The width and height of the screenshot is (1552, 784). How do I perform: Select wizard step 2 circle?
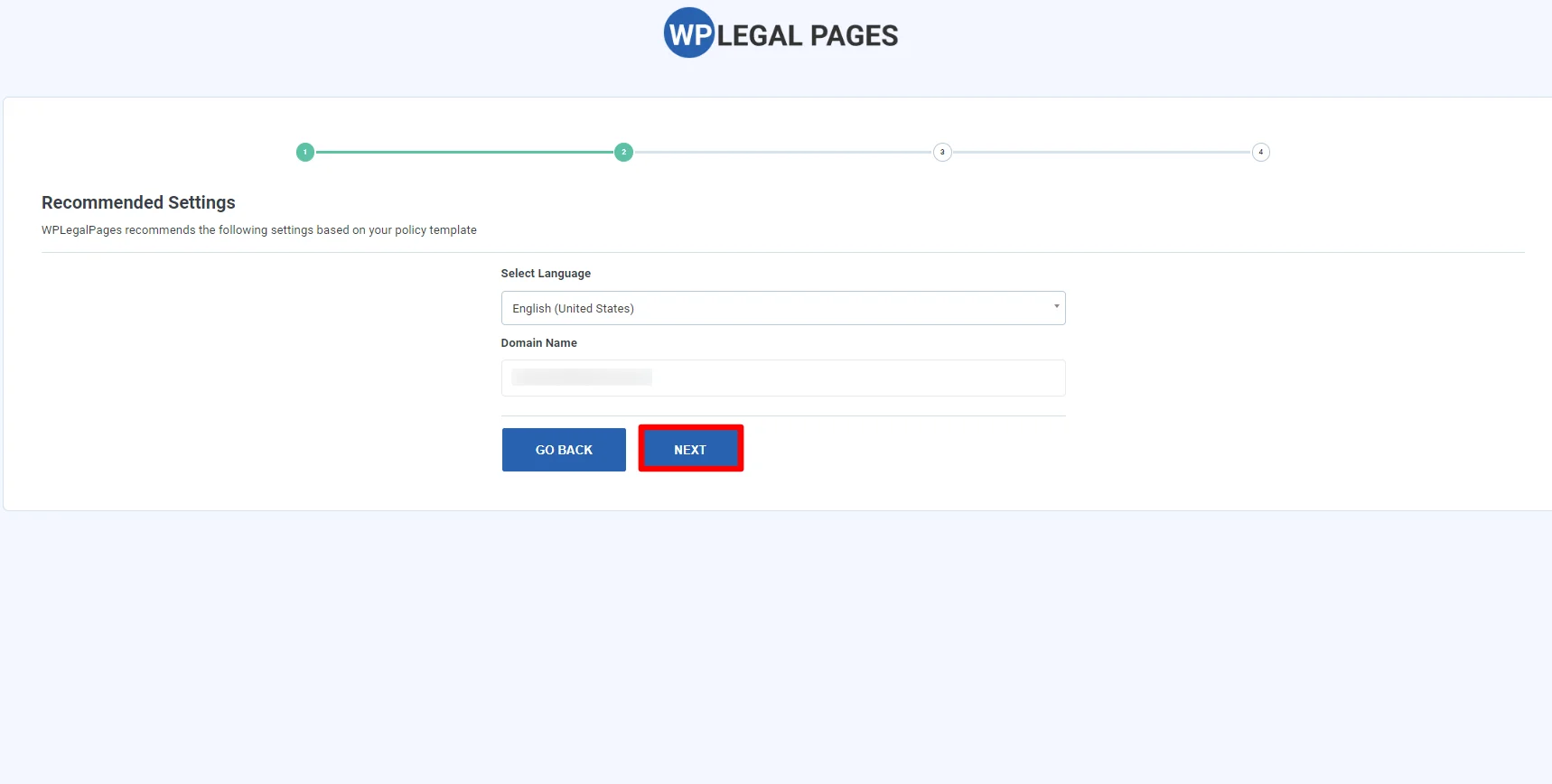[x=623, y=152]
